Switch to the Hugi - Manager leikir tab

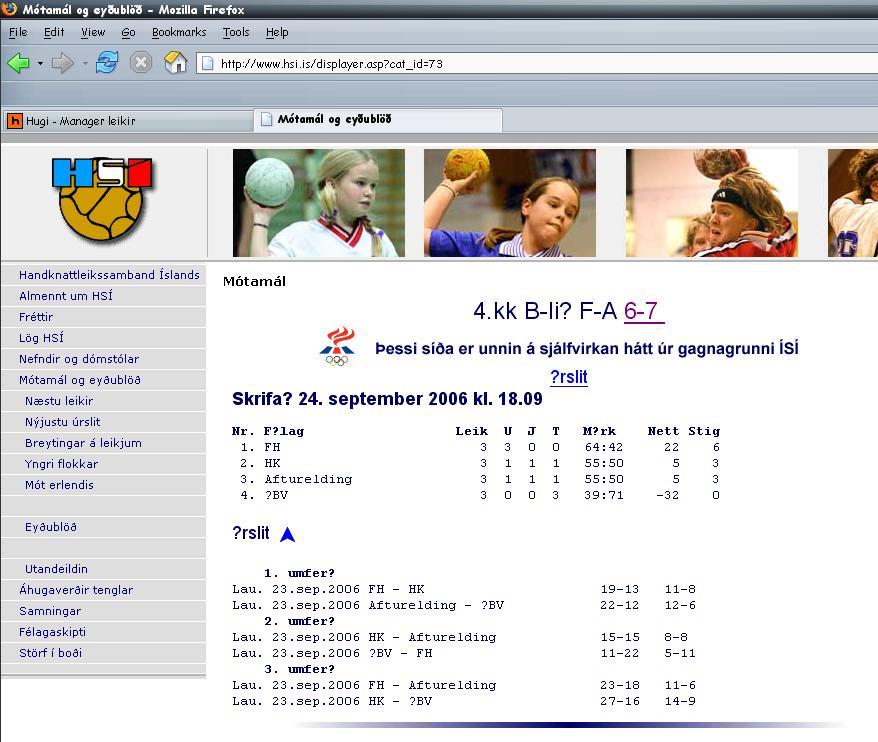click(128, 121)
